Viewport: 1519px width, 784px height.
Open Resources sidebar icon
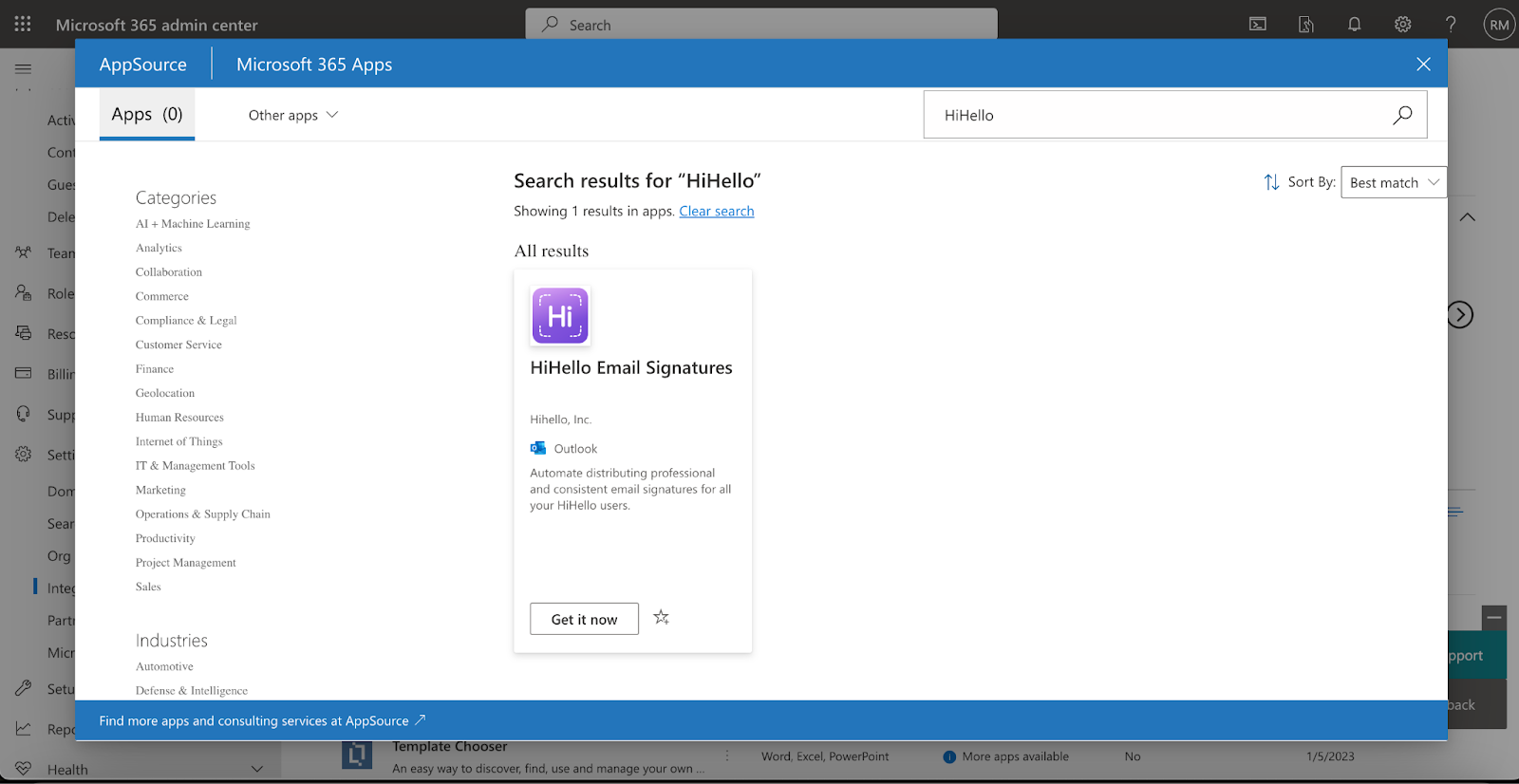[x=23, y=333]
